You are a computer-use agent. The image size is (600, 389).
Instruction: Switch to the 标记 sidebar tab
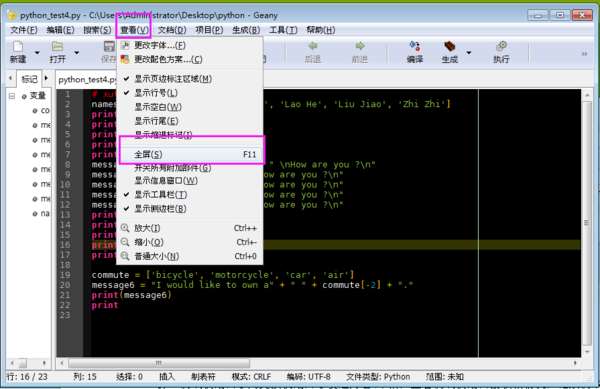pos(29,79)
